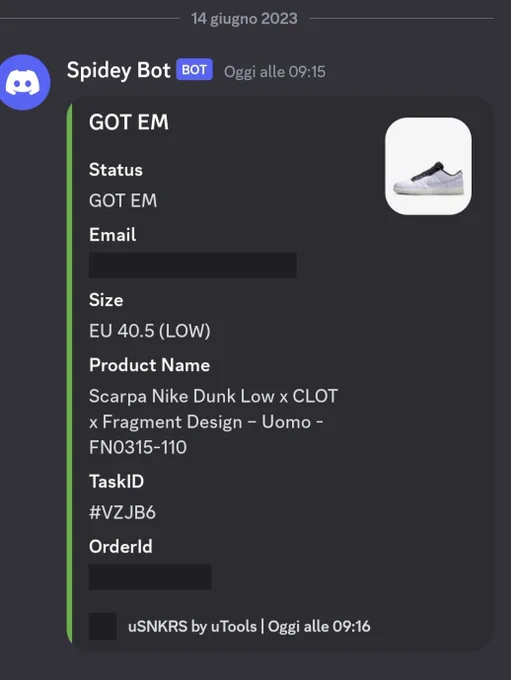
Task: Open the Nike Dunk sneaker thumbnail
Action: tap(428, 166)
